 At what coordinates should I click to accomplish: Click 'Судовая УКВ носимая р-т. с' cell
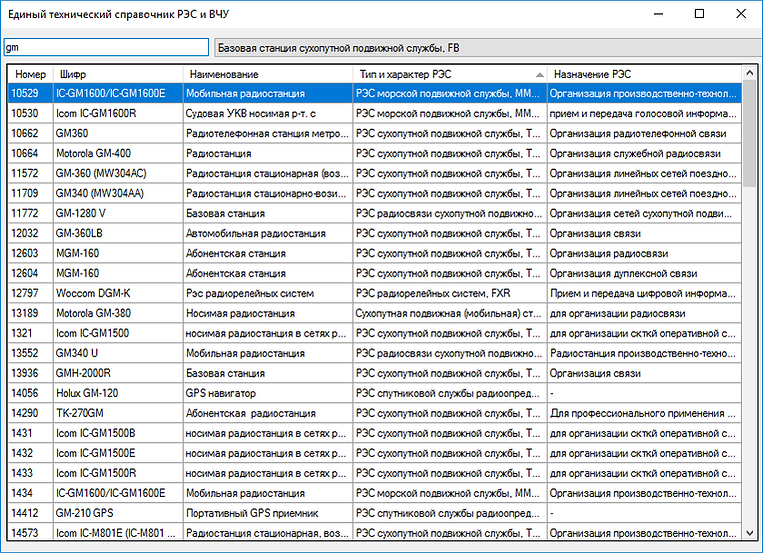(268, 113)
